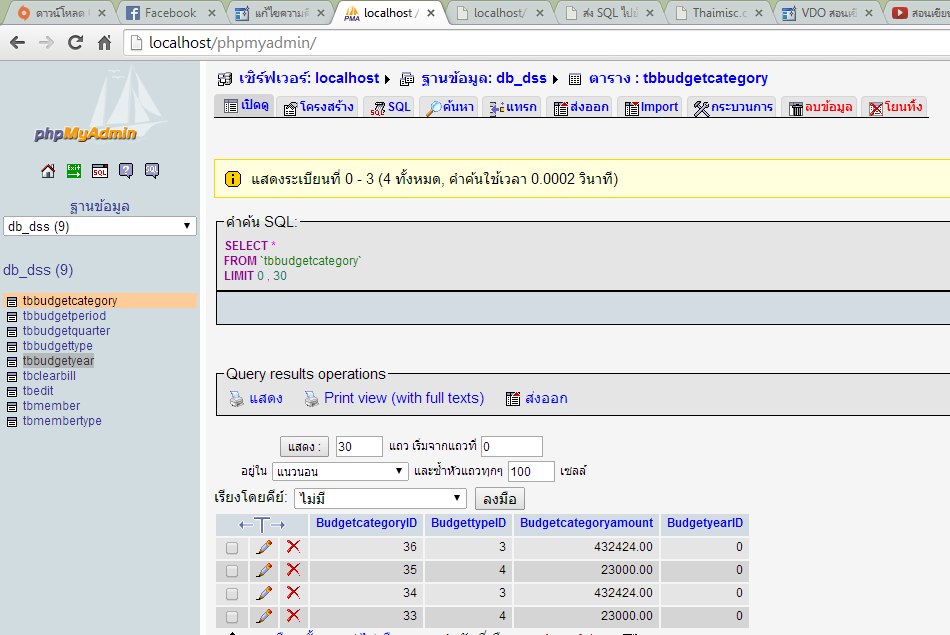This screenshot has width=950, height=635.
Task: Edit row 33 with pencil icon
Action: 264,616
